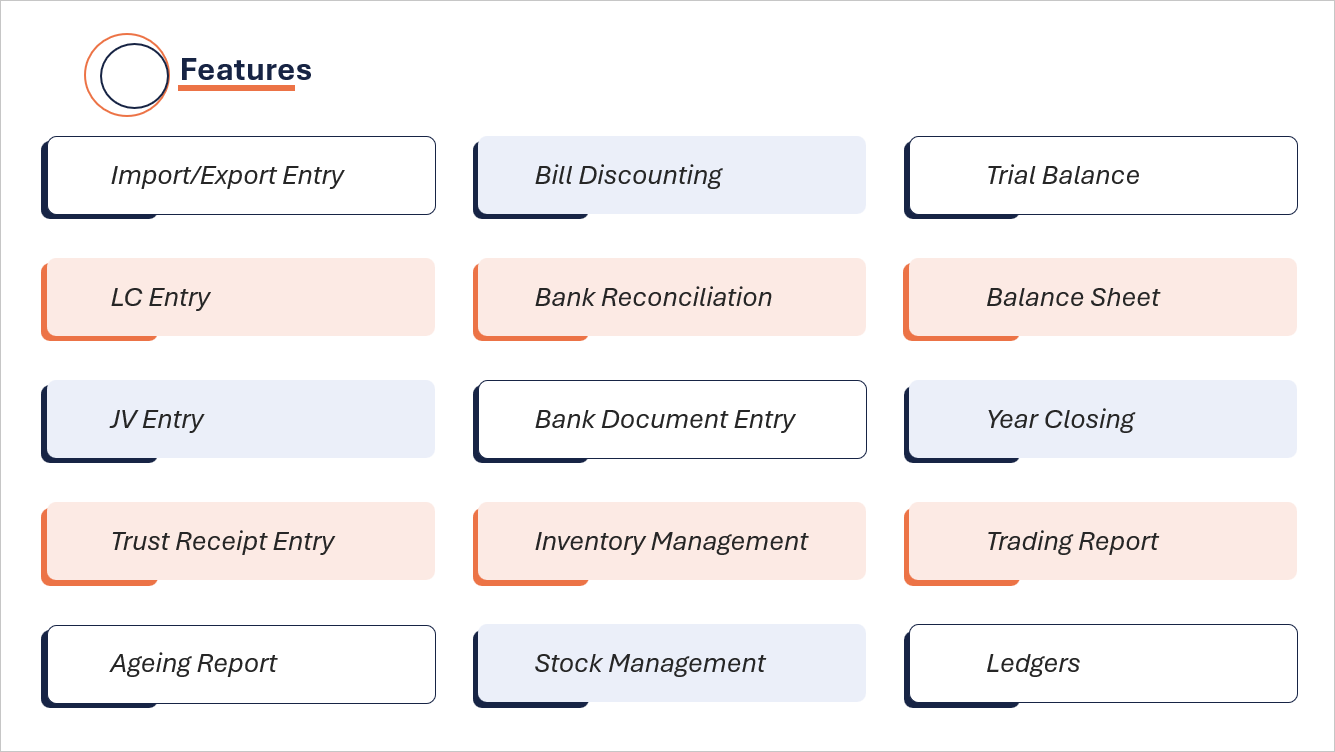This screenshot has height=752, width=1335.
Task: Open the Bank Document Entry card
Action: 672,419
